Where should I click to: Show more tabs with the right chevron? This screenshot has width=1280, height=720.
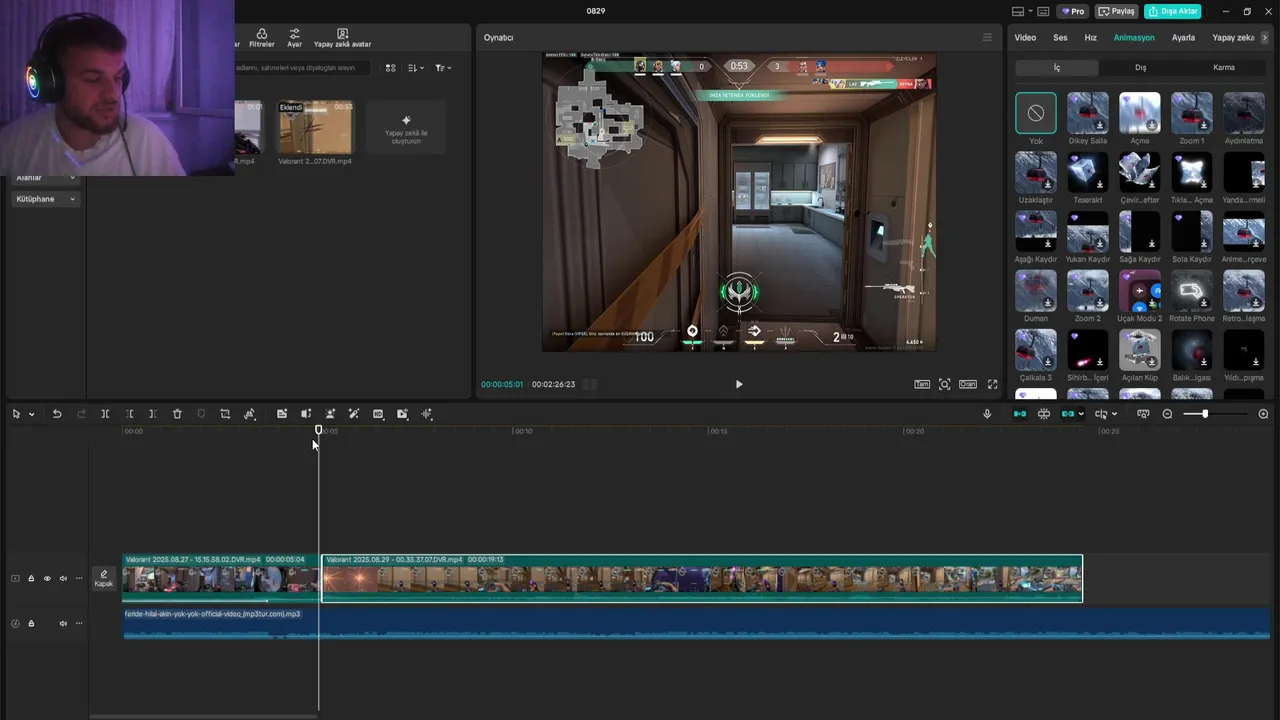point(1265,38)
